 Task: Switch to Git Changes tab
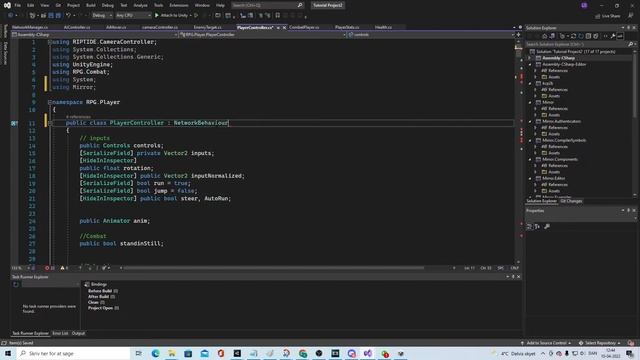pyautogui.click(x=571, y=201)
